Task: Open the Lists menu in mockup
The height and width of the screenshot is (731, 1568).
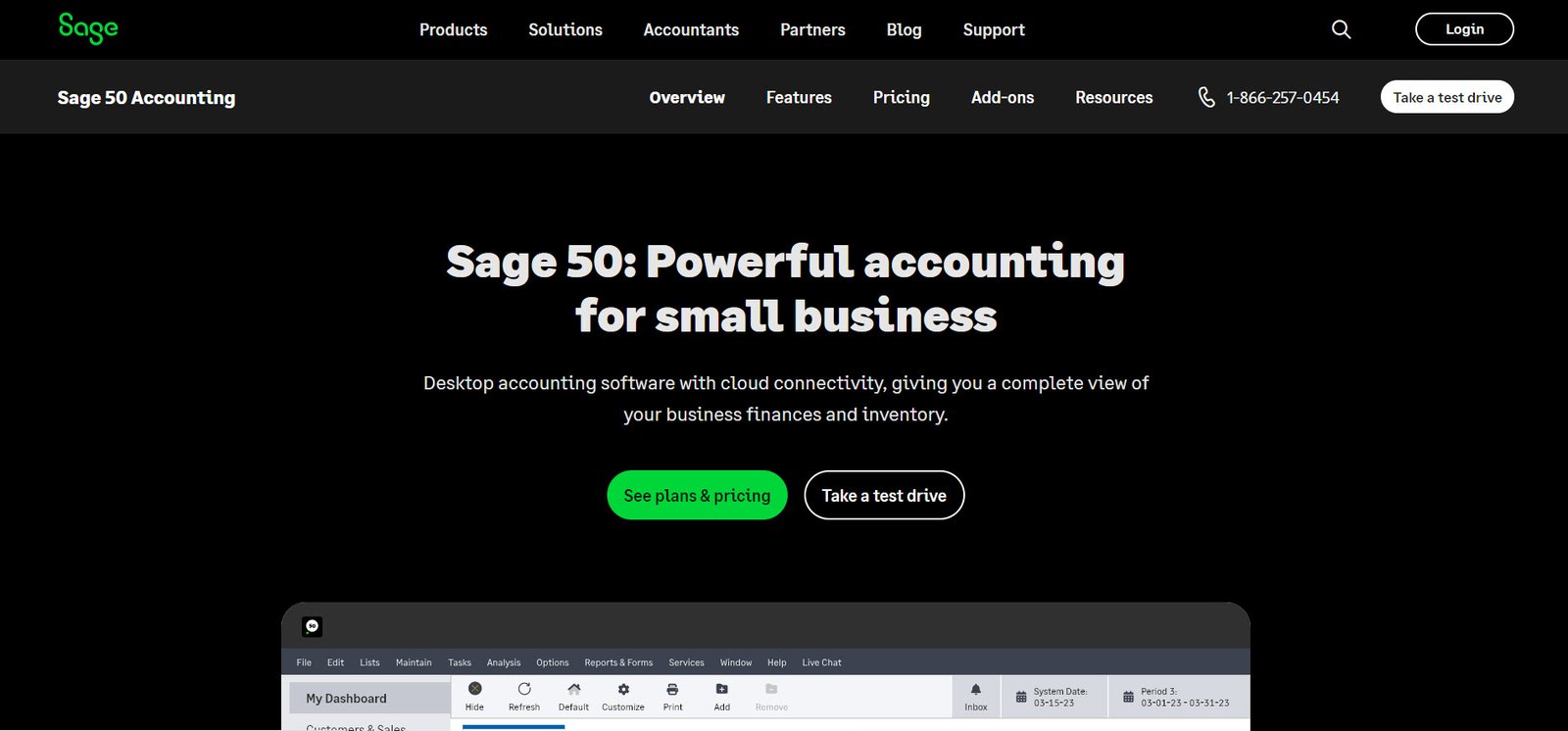Action: 369,662
